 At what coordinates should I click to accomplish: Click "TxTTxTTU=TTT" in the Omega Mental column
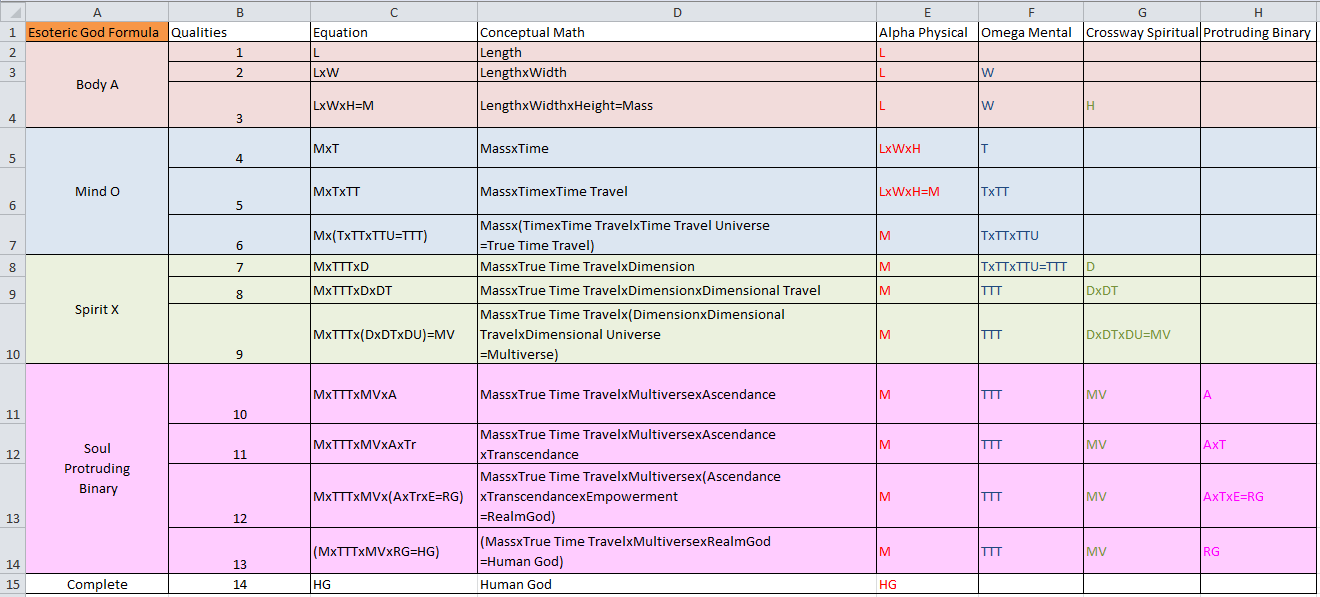(1030, 266)
